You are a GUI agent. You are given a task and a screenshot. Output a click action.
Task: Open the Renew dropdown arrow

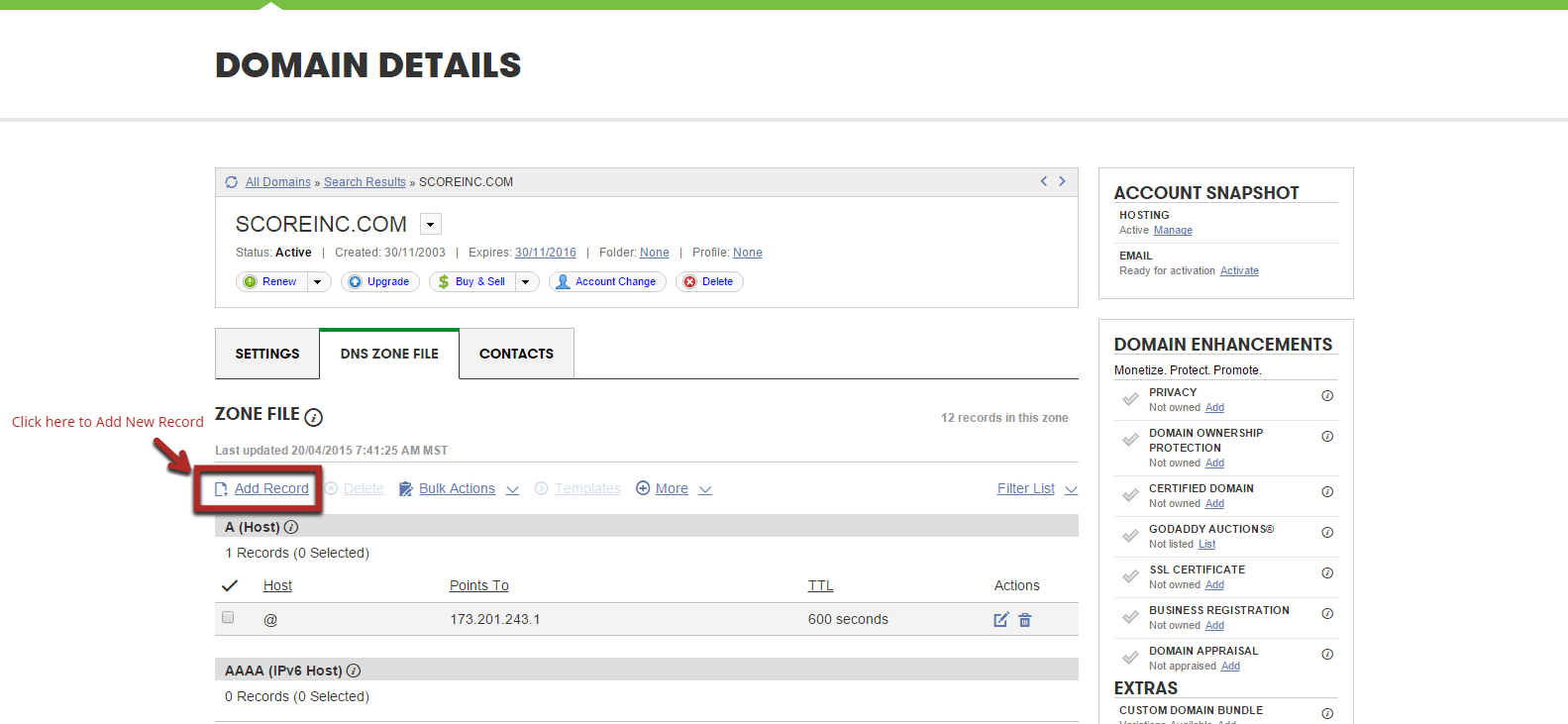(318, 282)
